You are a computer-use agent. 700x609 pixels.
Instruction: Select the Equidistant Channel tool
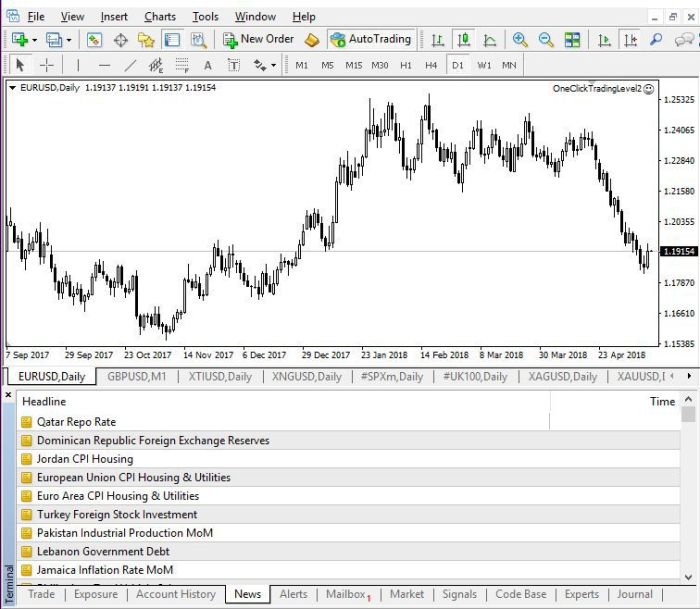click(156, 66)
